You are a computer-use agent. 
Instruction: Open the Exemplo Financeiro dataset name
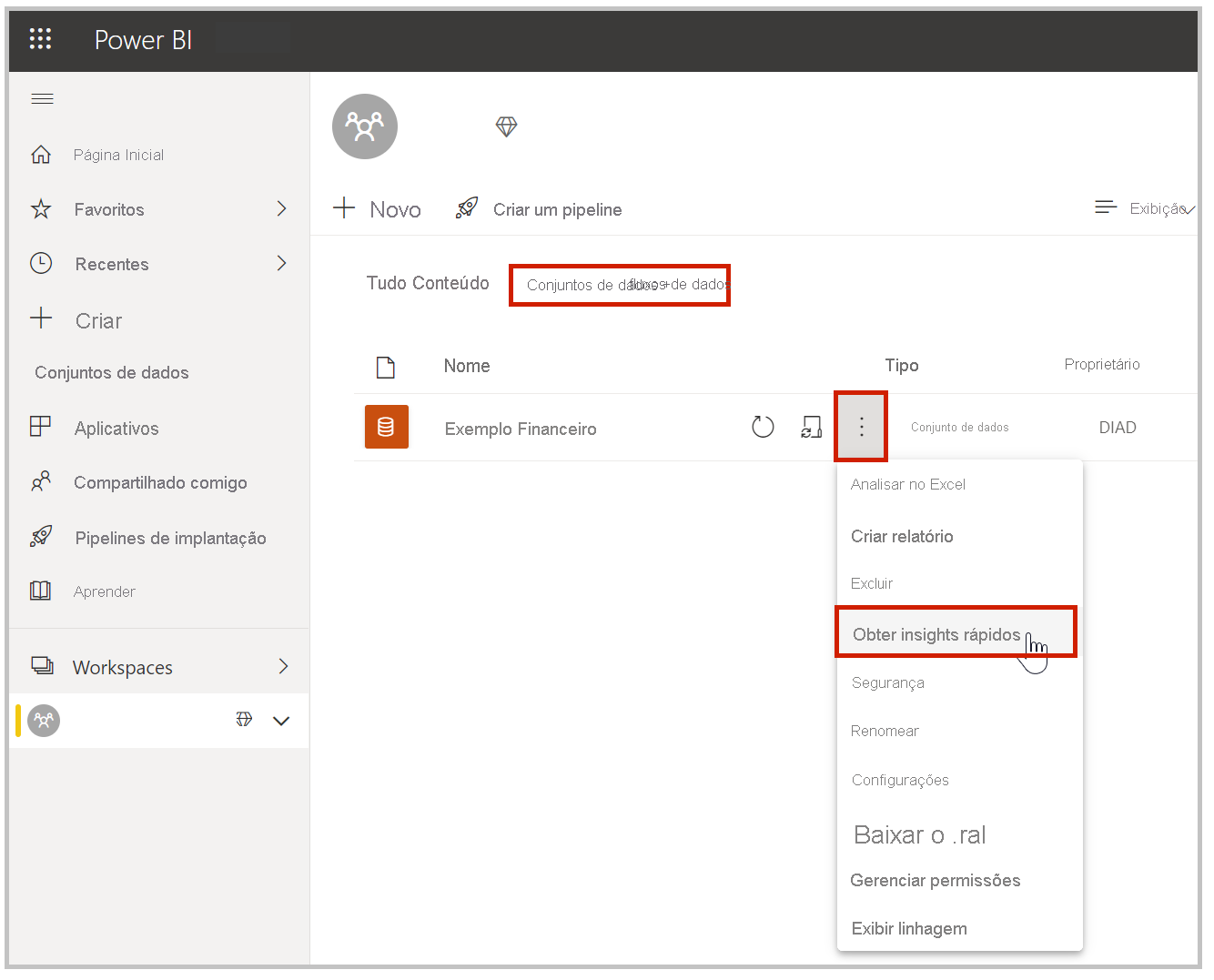(x=521, y=429)
